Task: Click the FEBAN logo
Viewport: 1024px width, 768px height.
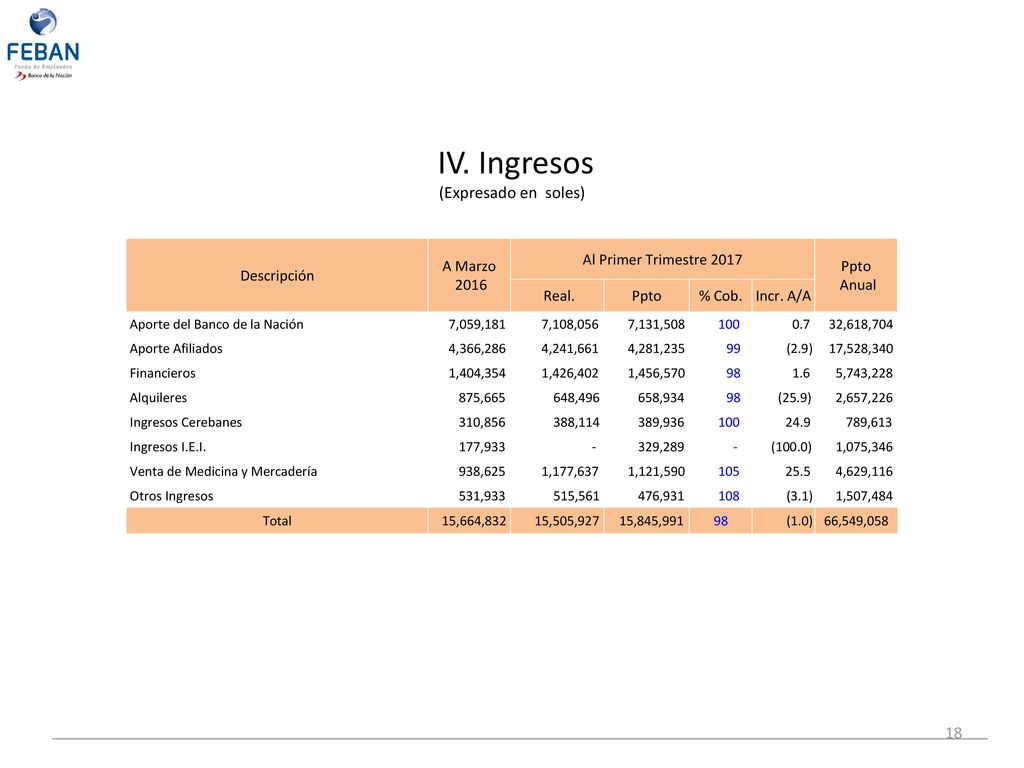Action: pyautogui.click(x=43, y=44)
